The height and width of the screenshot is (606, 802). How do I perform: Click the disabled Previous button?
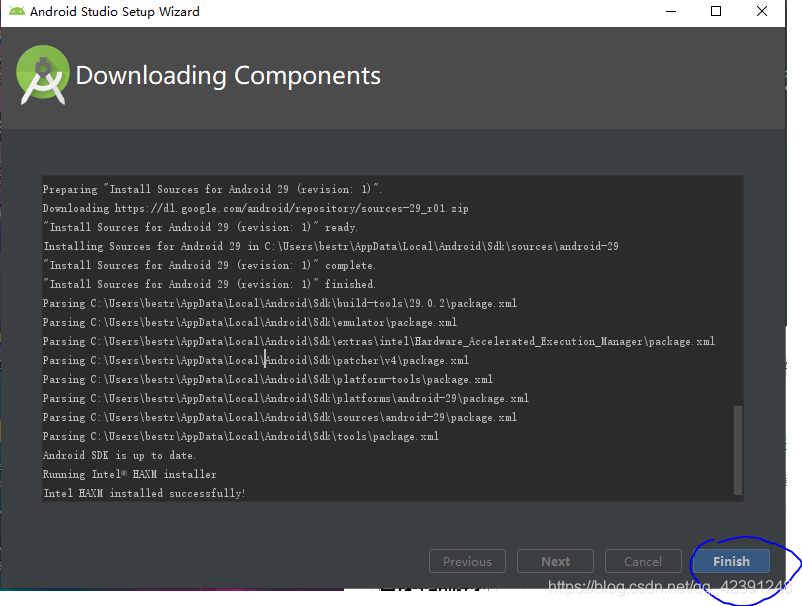pos(467,561)
